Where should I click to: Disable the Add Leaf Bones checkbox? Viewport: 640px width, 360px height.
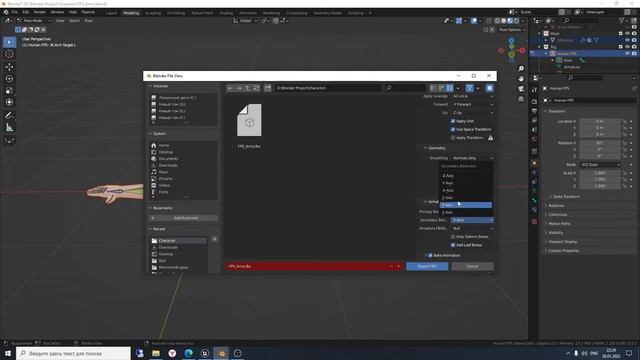click(x=453, y=245)
